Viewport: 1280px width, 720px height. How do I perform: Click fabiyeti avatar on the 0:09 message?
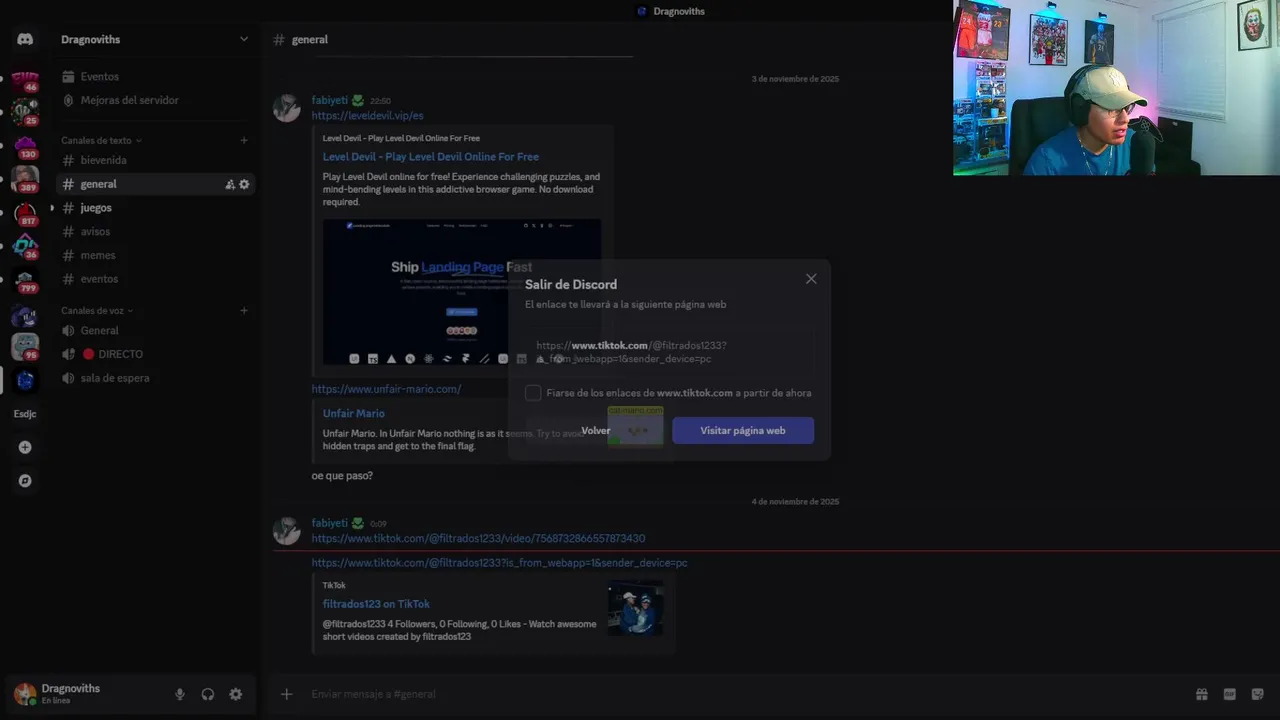[287, 531]
